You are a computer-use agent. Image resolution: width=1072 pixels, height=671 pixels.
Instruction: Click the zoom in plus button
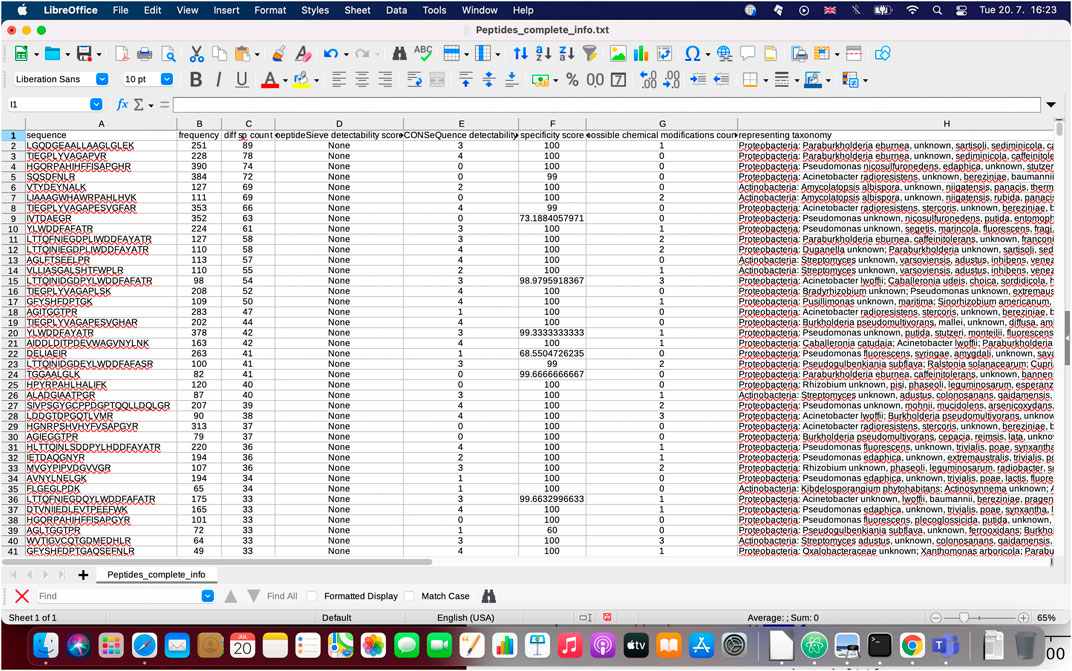click(x=1023, y=618)
